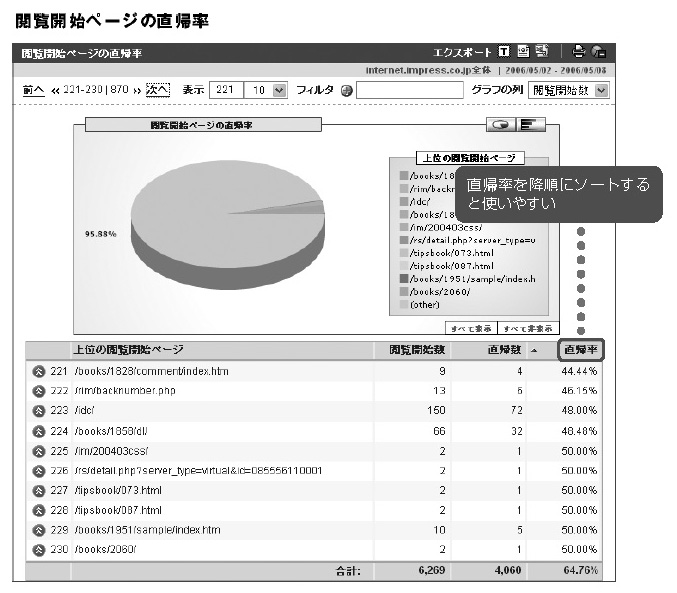
Task: Click the third export format icon
Action: click(542, 51)
